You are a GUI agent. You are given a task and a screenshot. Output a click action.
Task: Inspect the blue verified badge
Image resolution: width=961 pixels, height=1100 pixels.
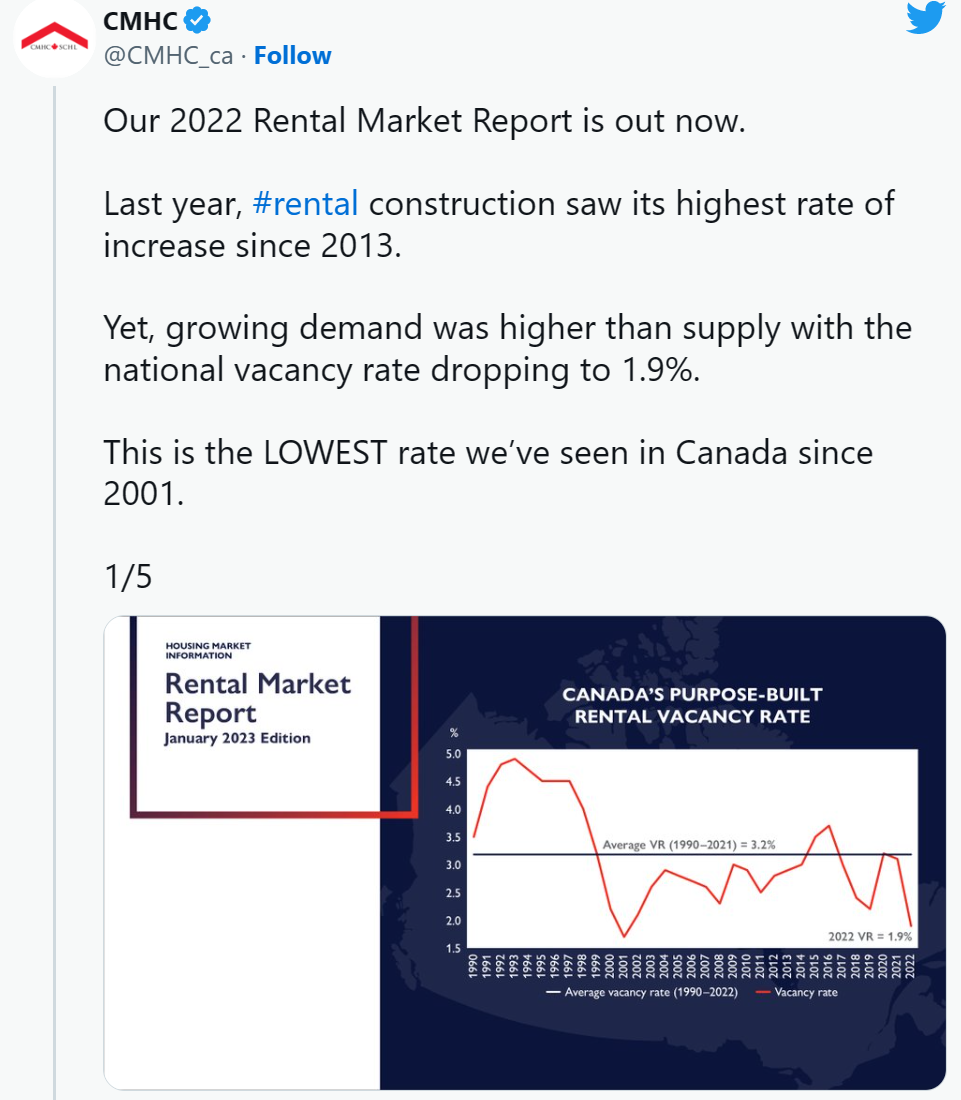tap(197, 20)
